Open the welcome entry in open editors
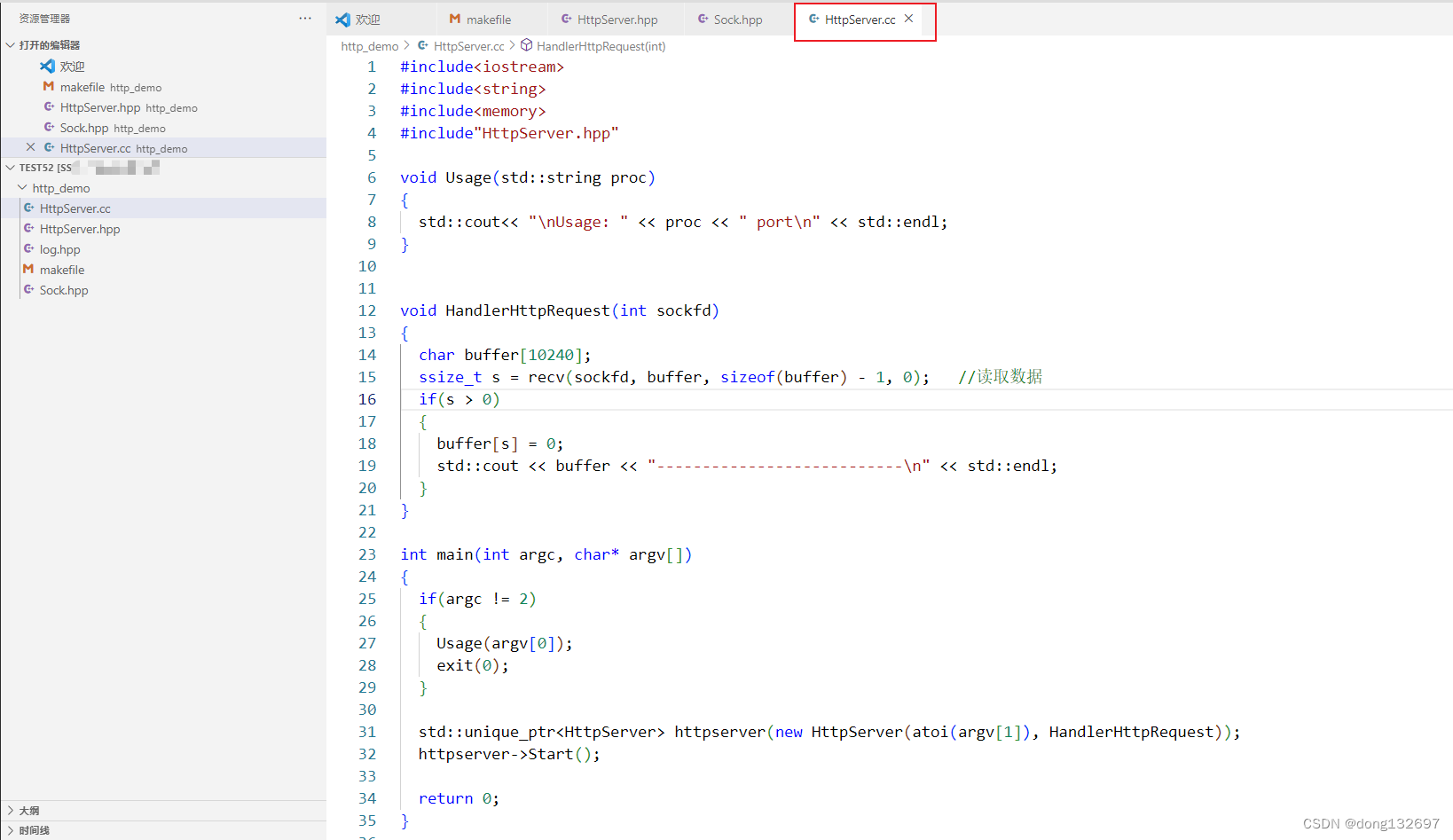1453x840 pixels. pos(163,67)
